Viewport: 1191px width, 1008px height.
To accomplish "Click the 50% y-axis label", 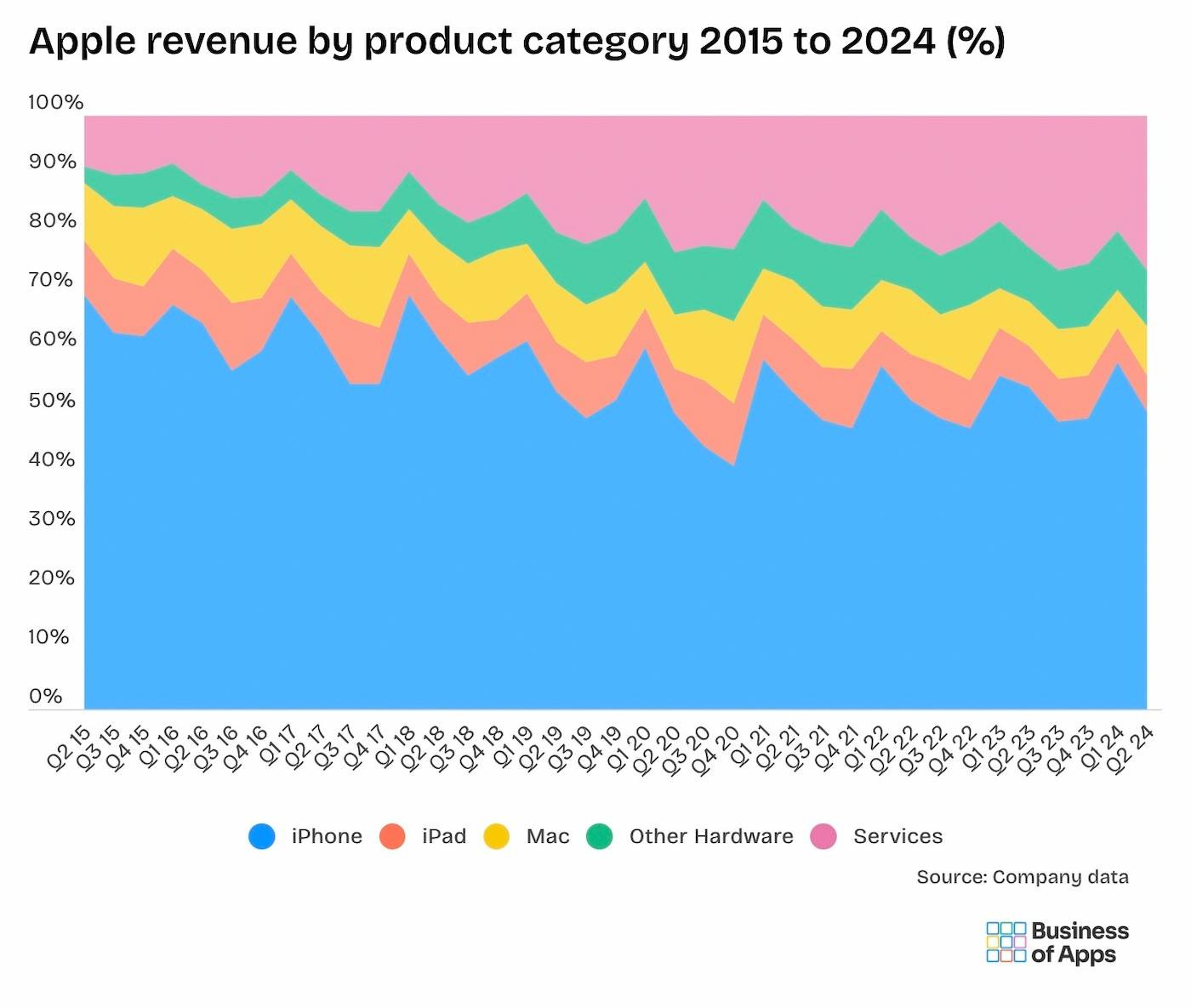I will [x=53, y=400].
